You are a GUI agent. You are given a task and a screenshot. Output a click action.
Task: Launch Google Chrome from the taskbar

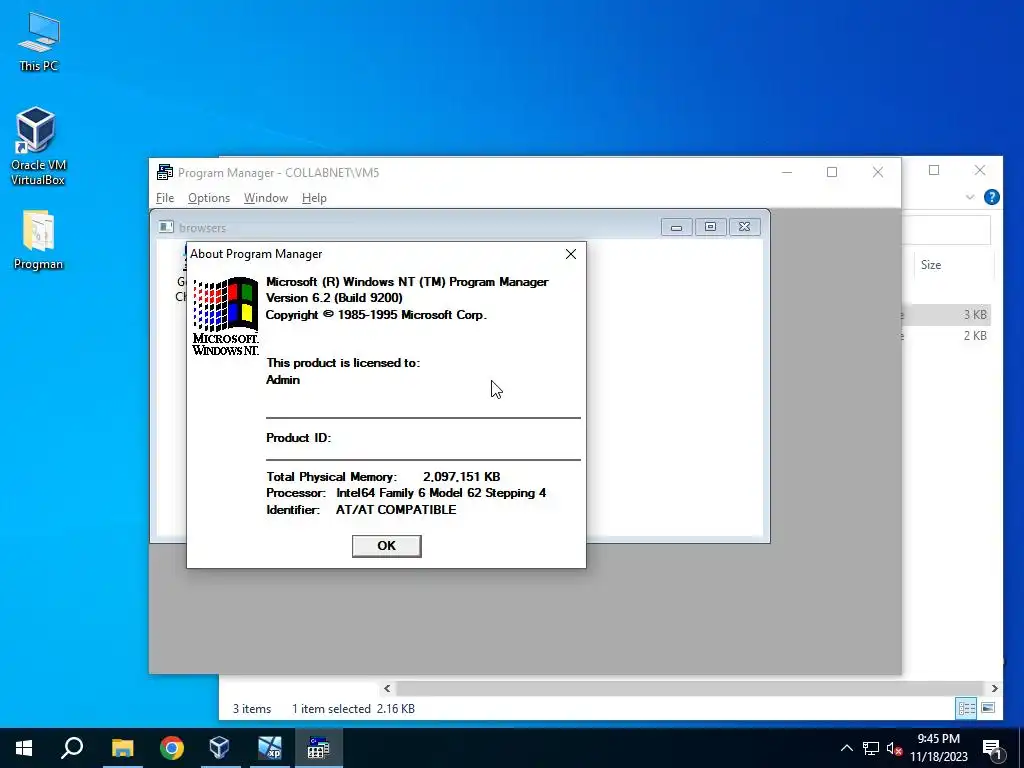click(x=171, y=748)
